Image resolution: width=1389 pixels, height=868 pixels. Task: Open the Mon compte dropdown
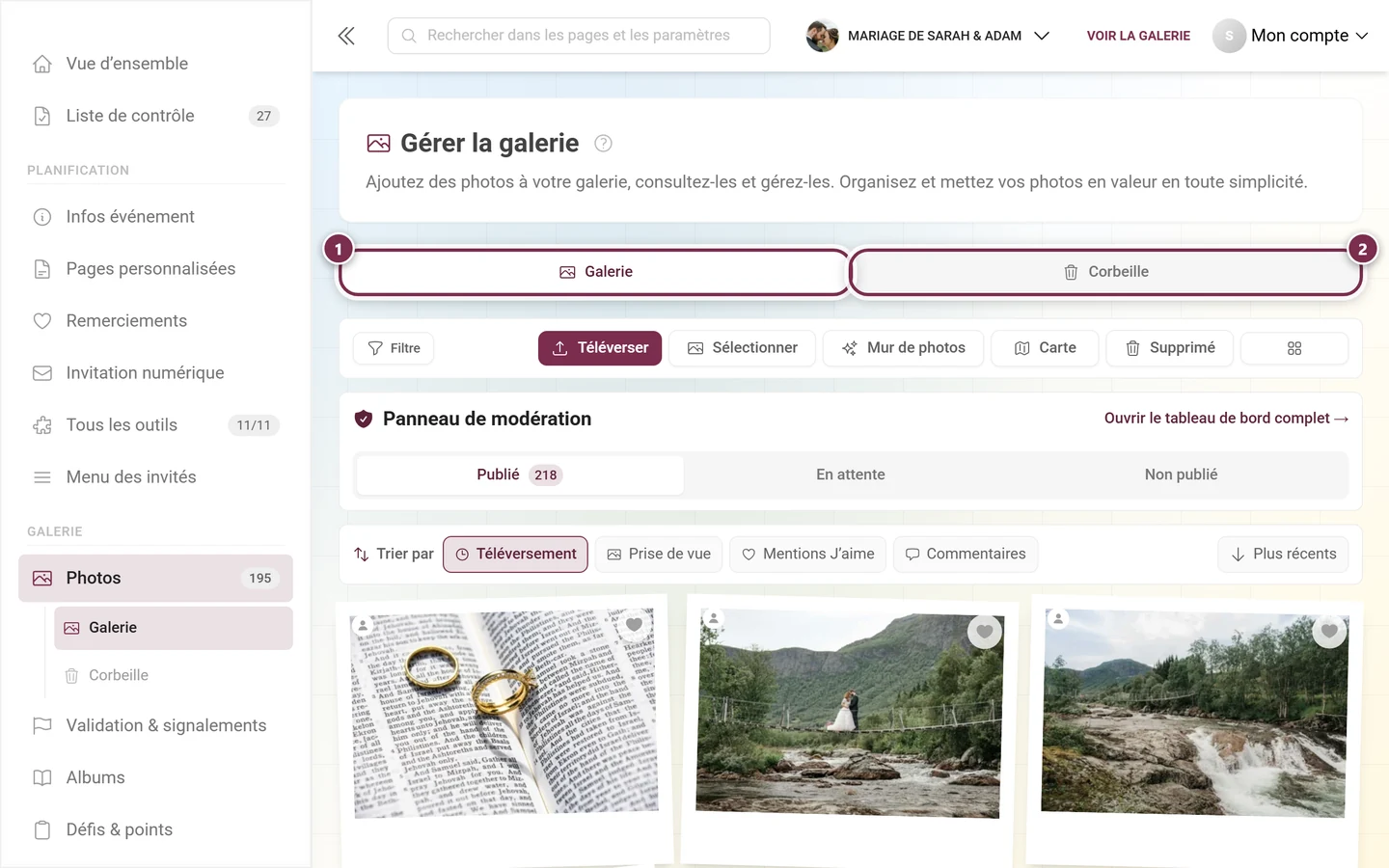pyautogui.click(x=1291, y=36)
